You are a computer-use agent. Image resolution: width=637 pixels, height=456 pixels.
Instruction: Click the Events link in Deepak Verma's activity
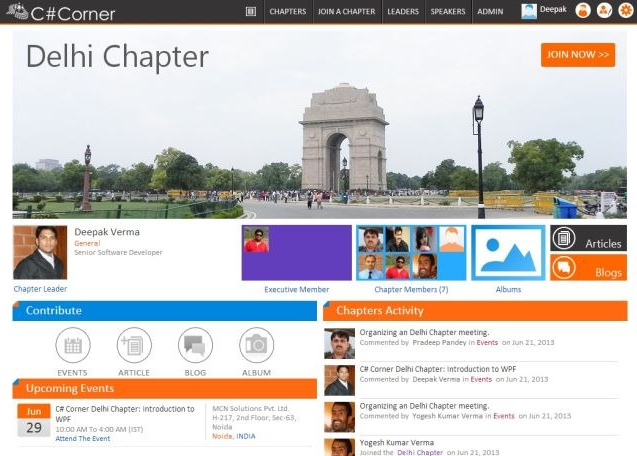[x=481, y=379]
